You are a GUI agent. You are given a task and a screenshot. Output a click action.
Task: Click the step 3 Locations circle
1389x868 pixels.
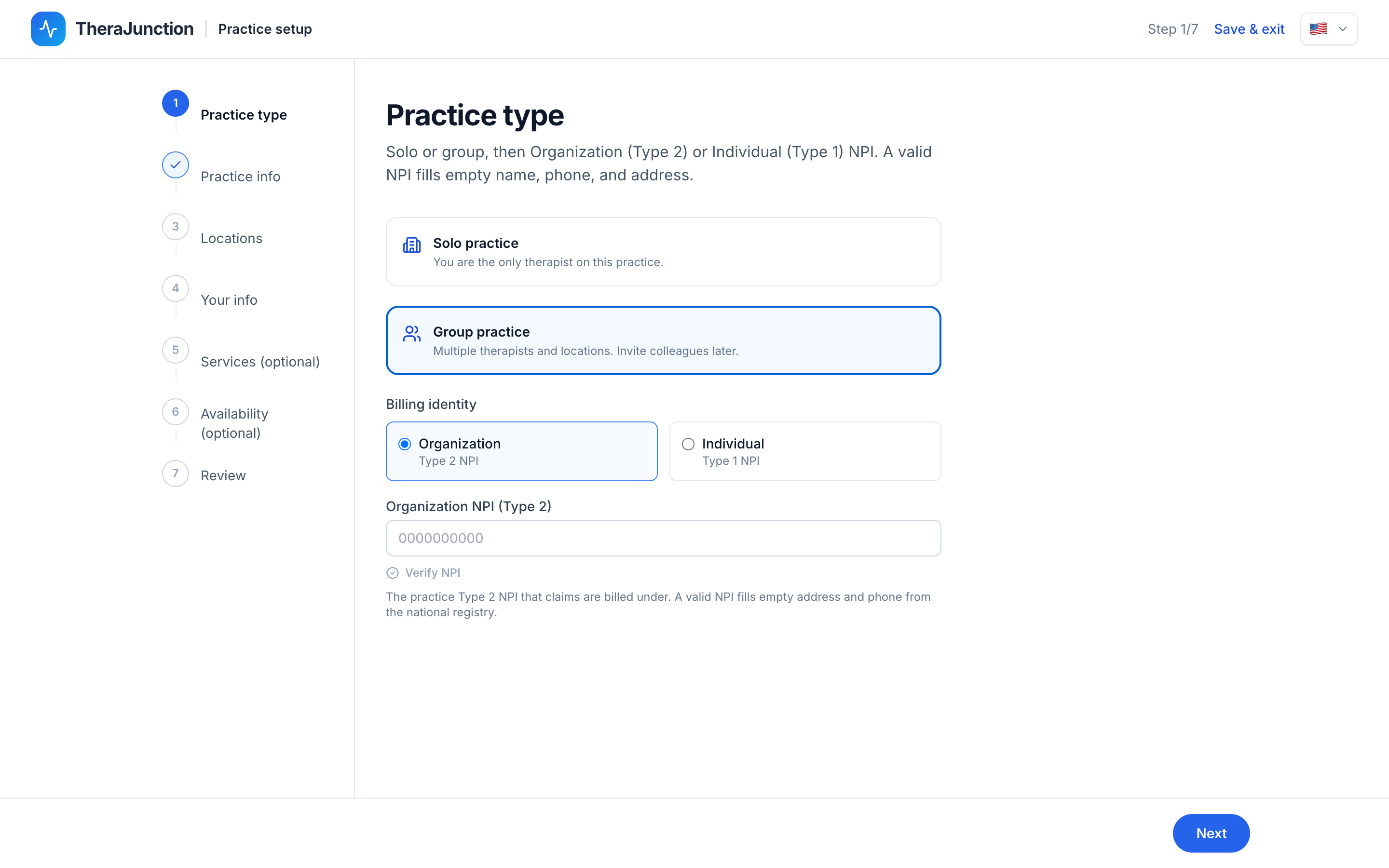pos(176,227)
